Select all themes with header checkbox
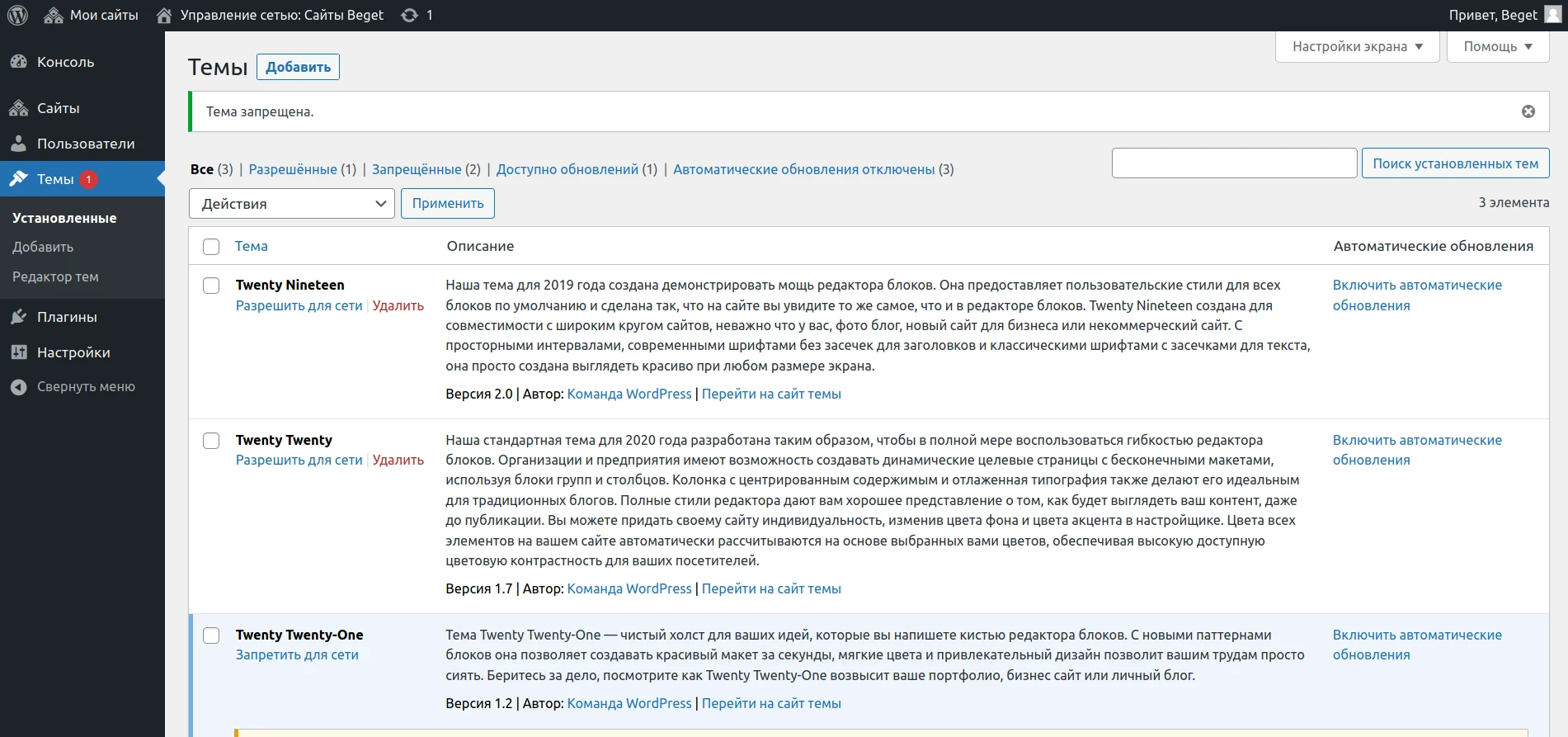 pos(211,247)
